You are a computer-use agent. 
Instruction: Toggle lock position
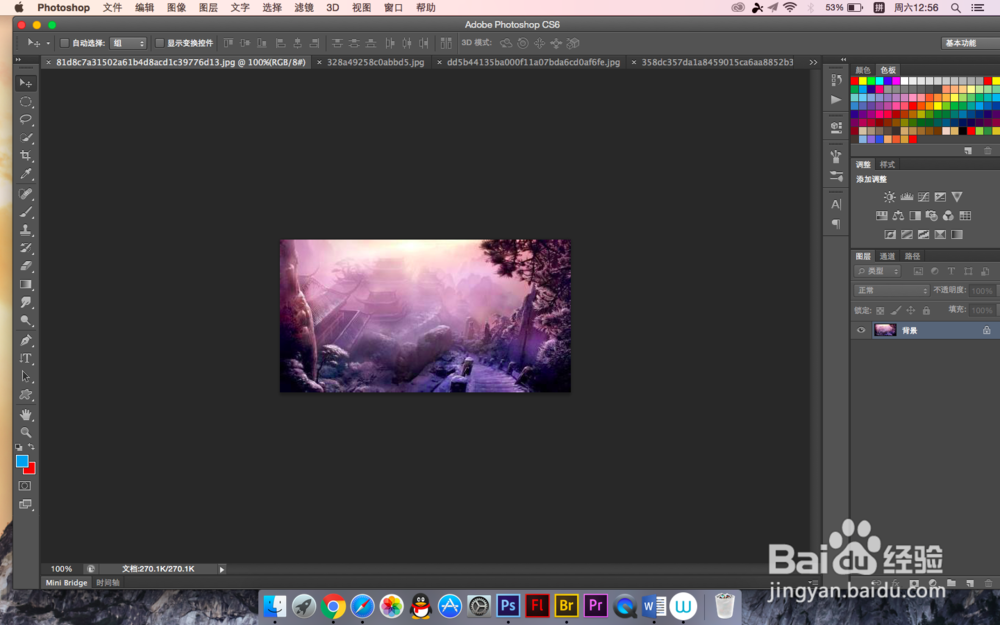pyautogui.click(x=911, y=311)
